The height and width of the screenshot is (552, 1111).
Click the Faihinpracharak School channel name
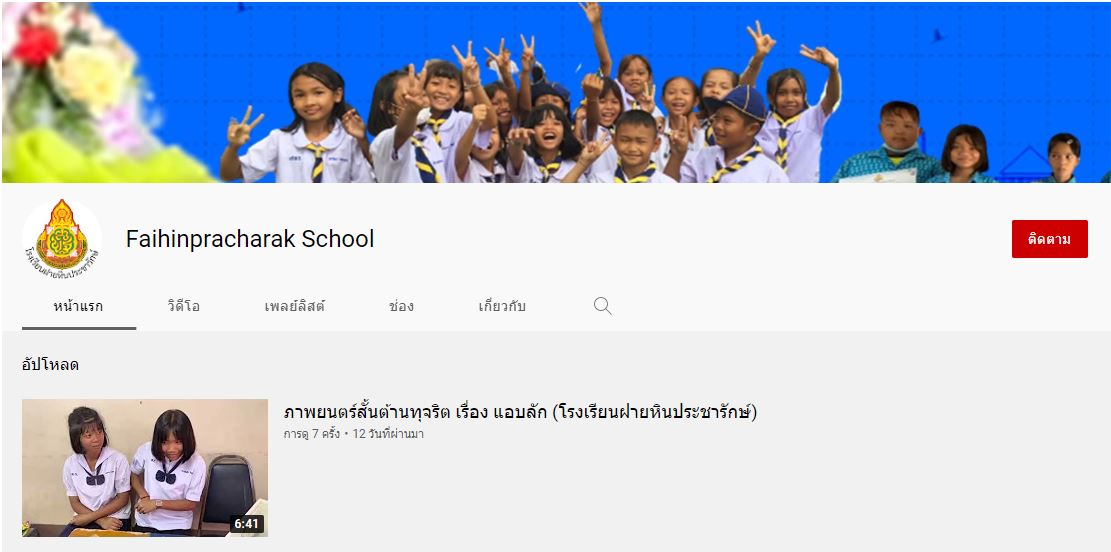(250, 239)
